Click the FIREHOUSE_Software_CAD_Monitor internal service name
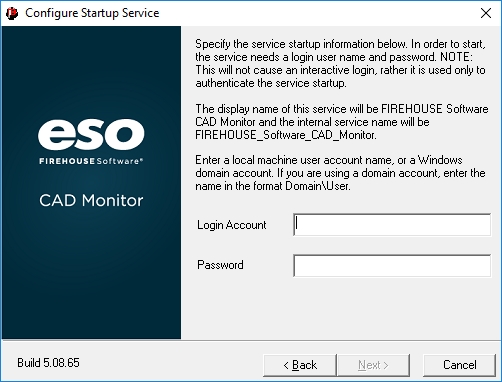 click(286, 135)
